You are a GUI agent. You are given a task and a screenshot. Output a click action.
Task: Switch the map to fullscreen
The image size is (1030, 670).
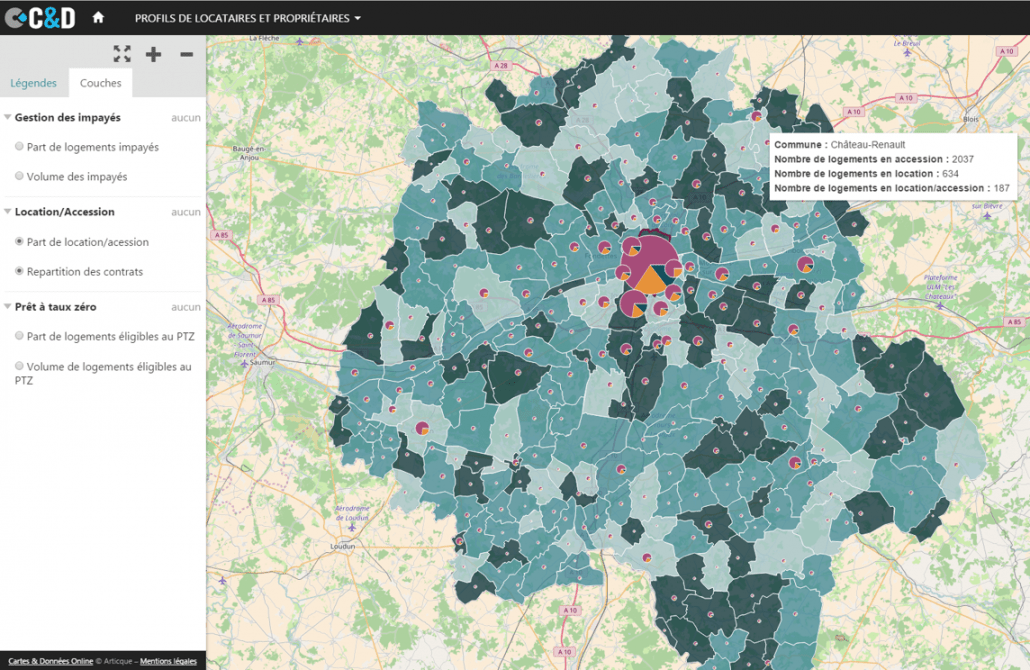[x=122, y=54]
